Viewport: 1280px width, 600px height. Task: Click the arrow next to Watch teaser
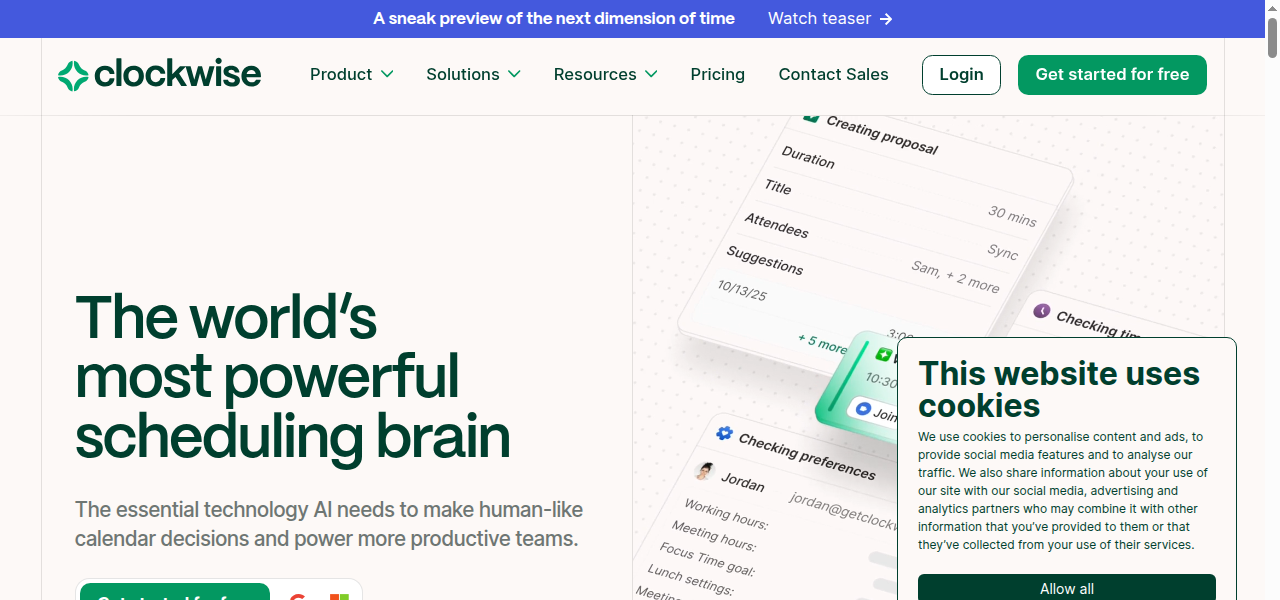tap(886, 19)
